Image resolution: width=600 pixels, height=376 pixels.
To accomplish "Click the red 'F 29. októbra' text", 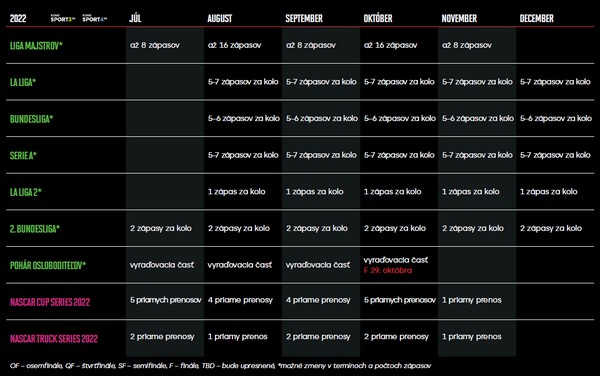I will 388,270.
